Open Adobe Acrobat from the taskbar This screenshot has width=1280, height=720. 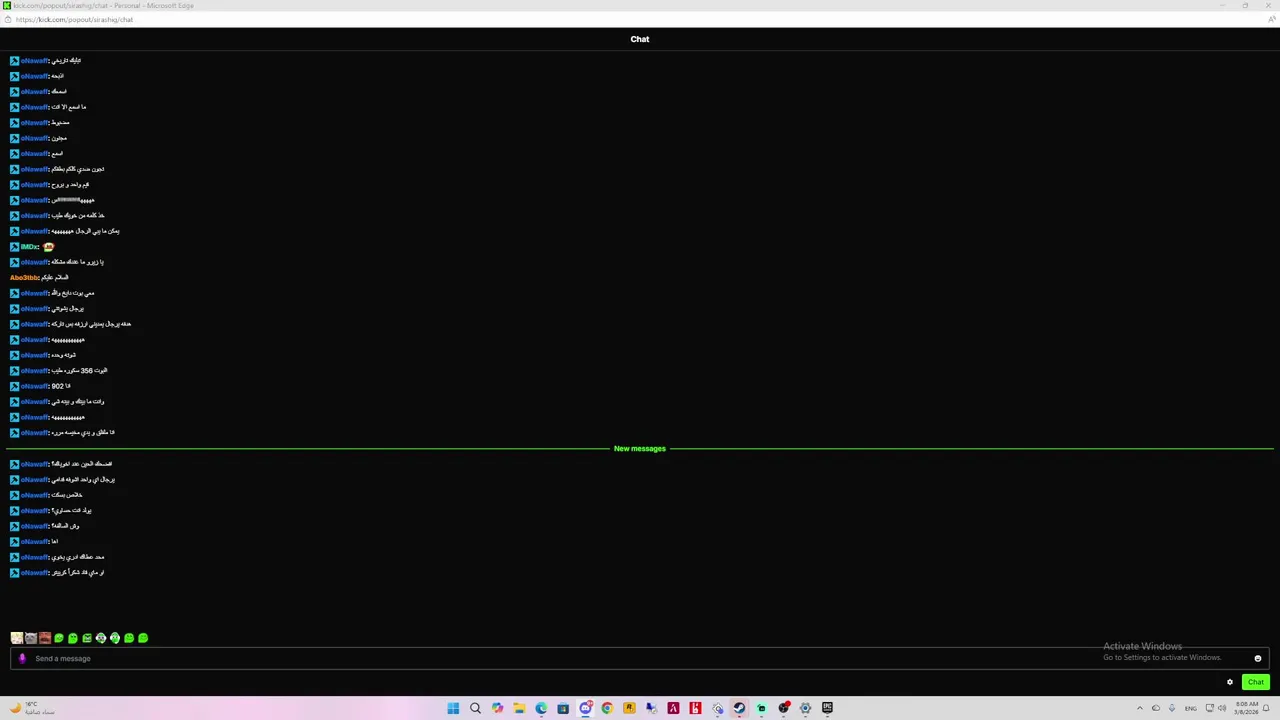673,708
